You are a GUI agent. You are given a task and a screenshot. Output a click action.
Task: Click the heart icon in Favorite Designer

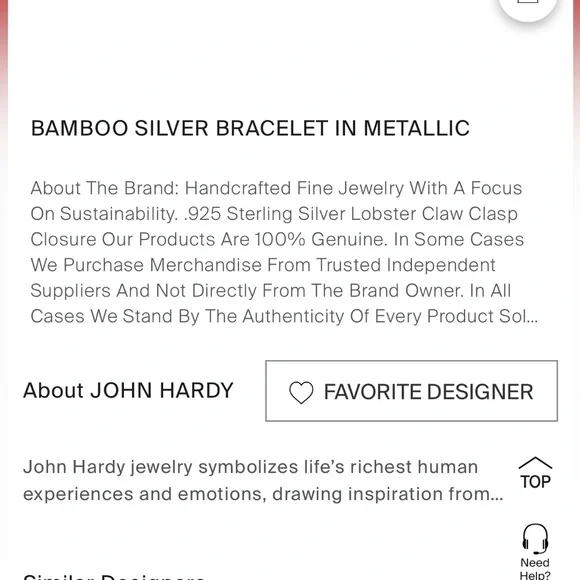(x=301, y=392)
